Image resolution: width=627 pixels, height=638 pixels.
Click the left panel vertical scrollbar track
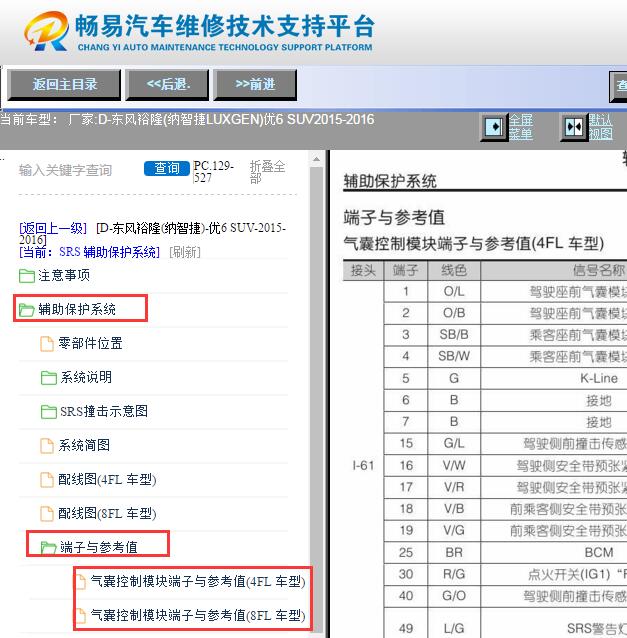(x=317, y=399)
